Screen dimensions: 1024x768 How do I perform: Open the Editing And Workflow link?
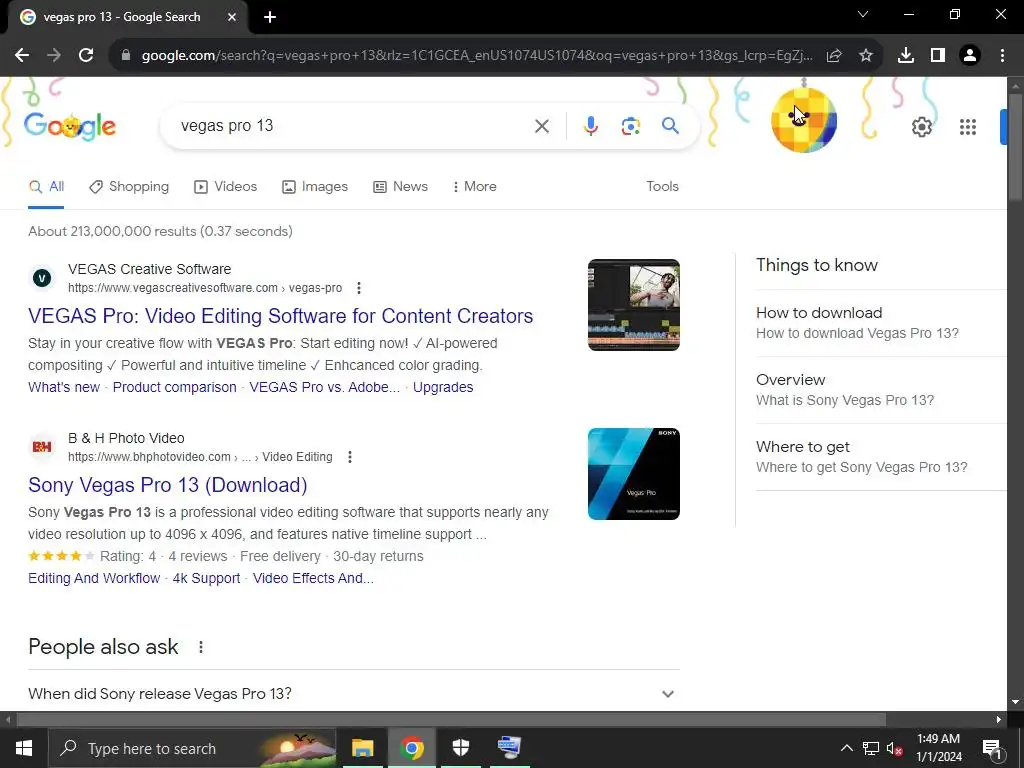94,579
